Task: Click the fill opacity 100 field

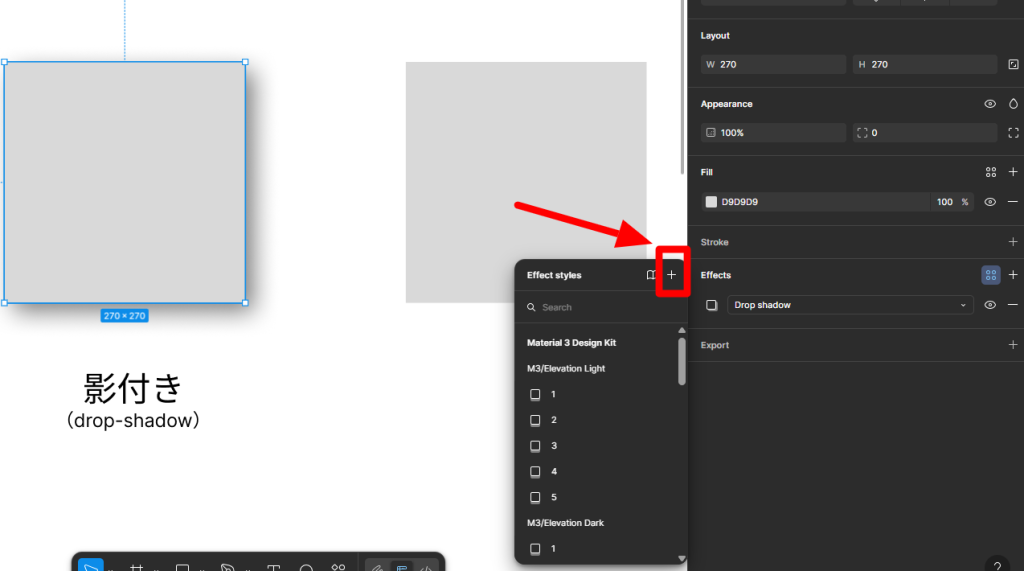Action: coord(944,202)
